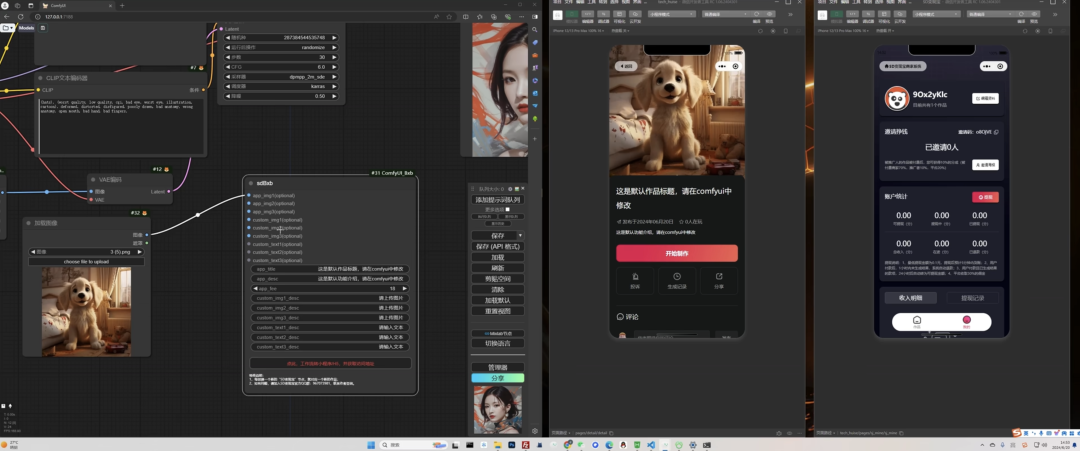Click the 生成记录 clock icon in simulator
Screen dimensions: 1080x451
click(x=677, y=277)
